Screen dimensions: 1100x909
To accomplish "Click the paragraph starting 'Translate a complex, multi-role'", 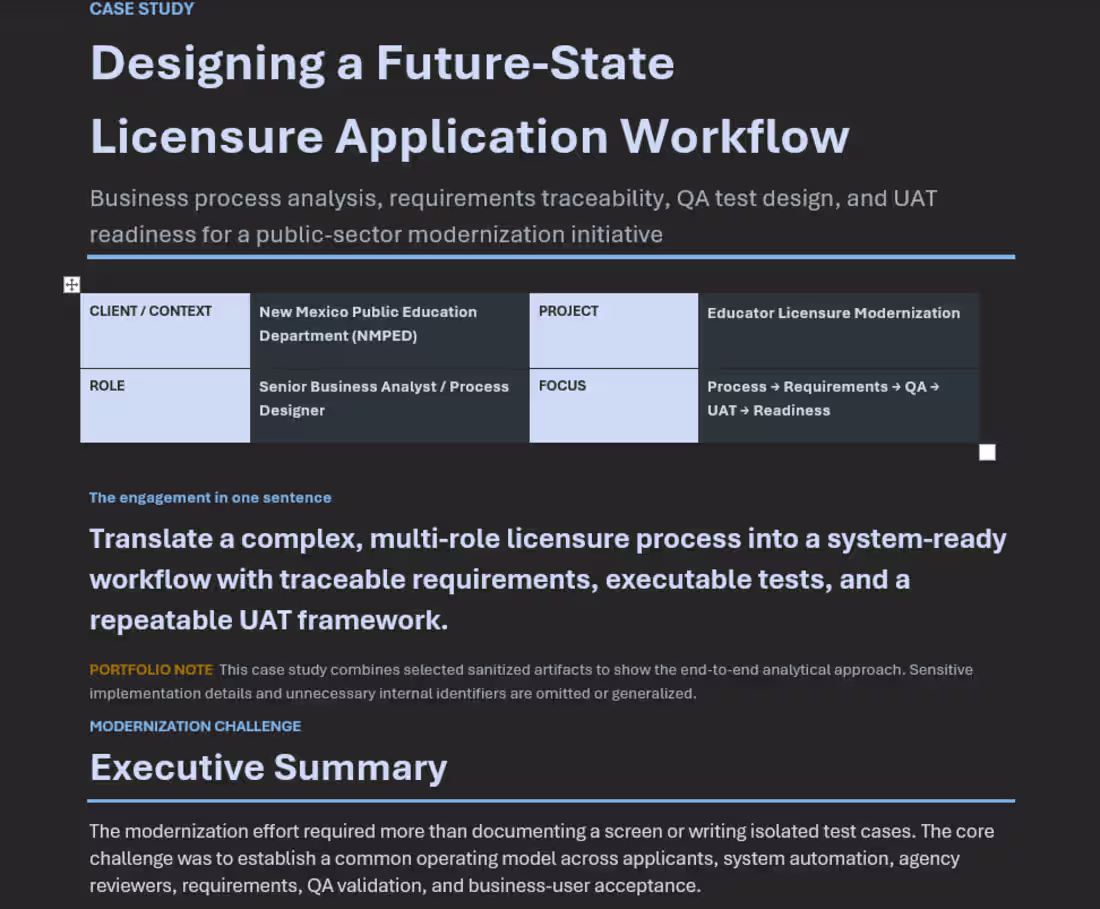I will tap(548, 579).
